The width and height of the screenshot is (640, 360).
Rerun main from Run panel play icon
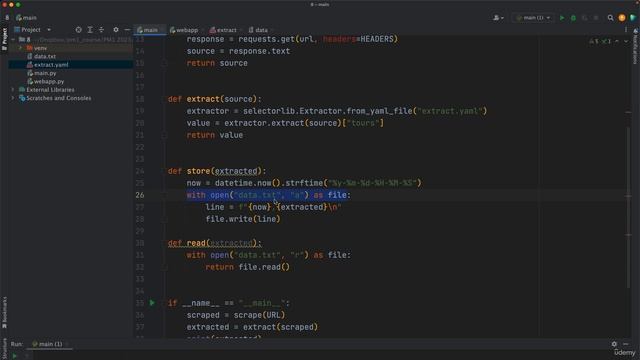point(15,356)
